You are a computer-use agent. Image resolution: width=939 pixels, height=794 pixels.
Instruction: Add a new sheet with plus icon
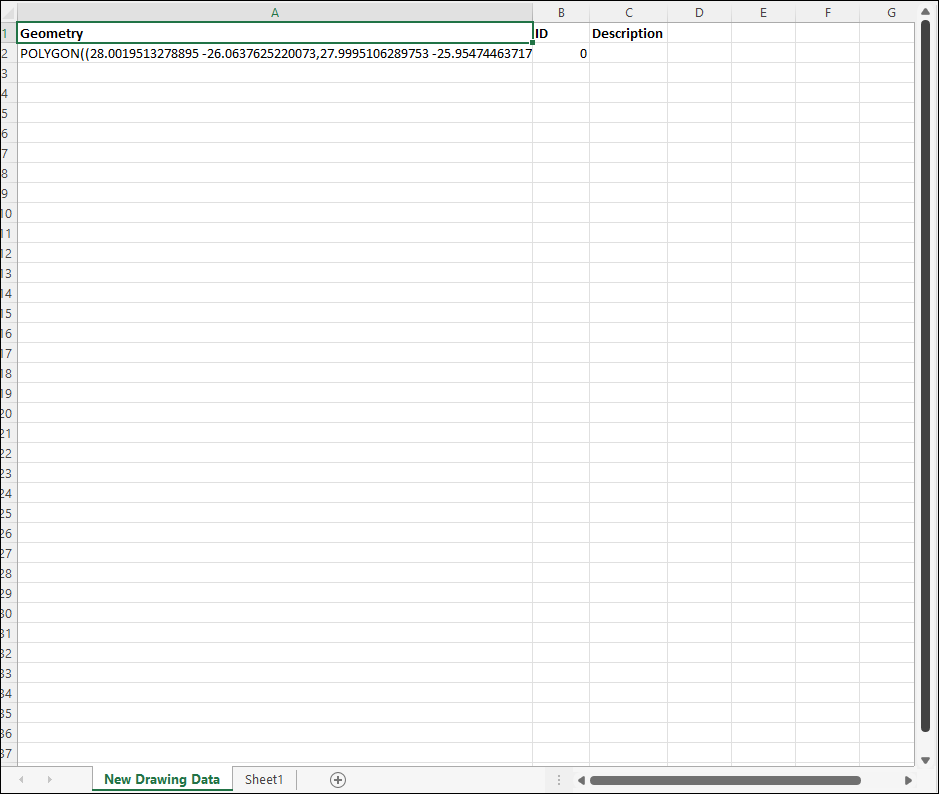[x=338, y=780]
